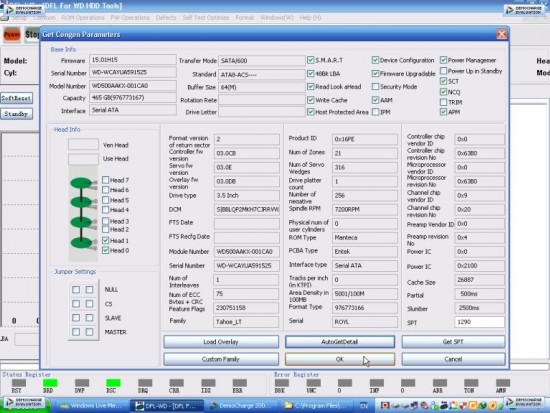Enable the TRIM checkbox
The image size is (550, 413).
[x=443, y=102]
